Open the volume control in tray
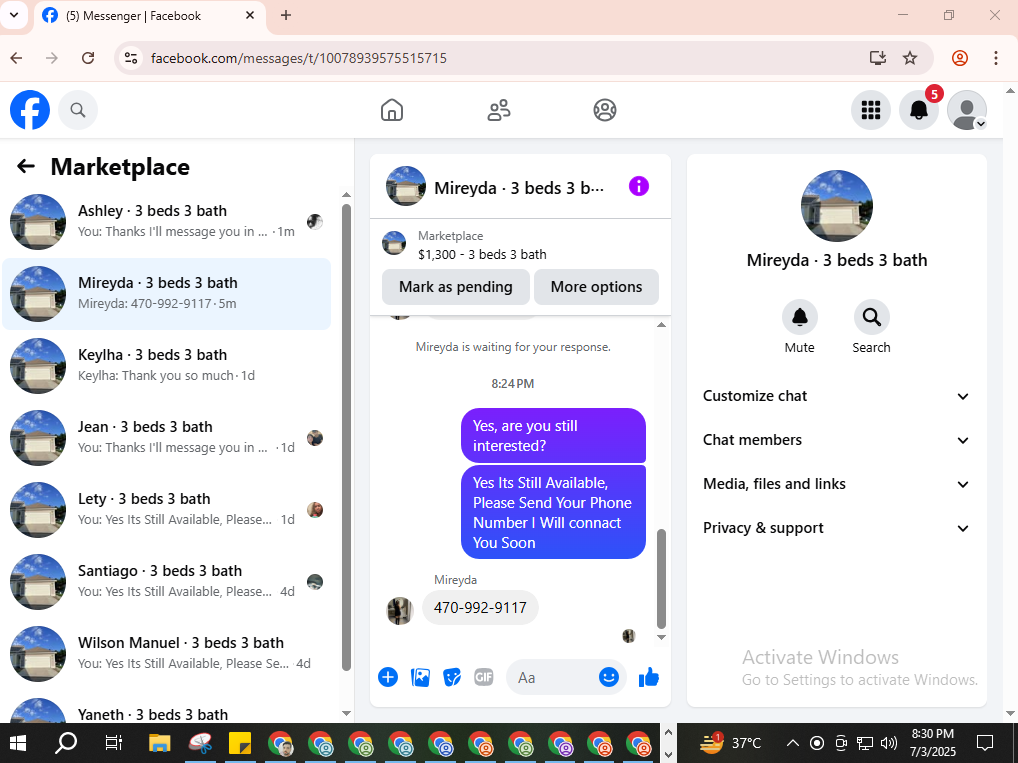 coord(889,743)
